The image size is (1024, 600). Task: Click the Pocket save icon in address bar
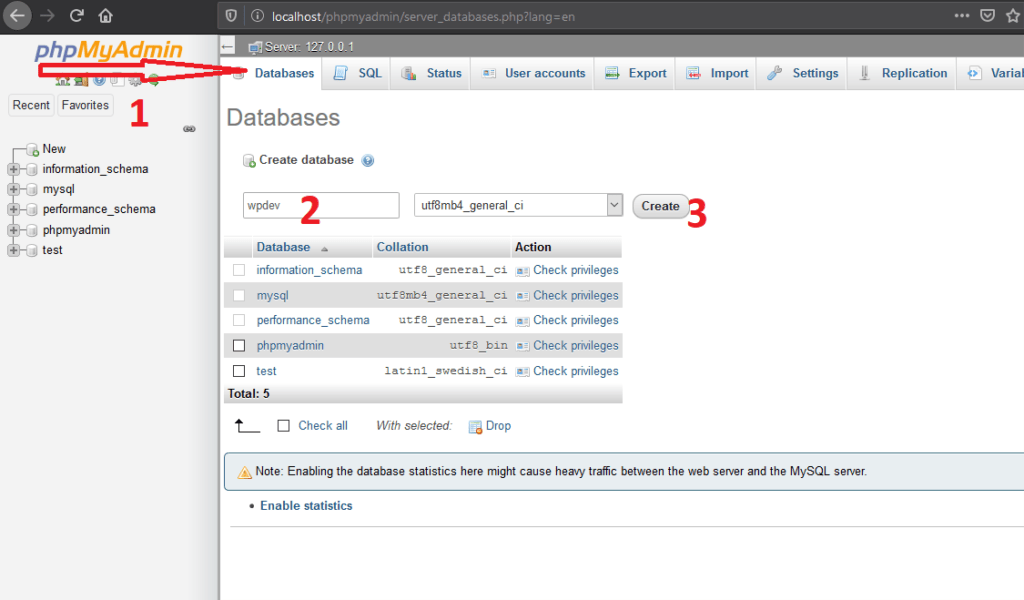[x=987, y=16]
